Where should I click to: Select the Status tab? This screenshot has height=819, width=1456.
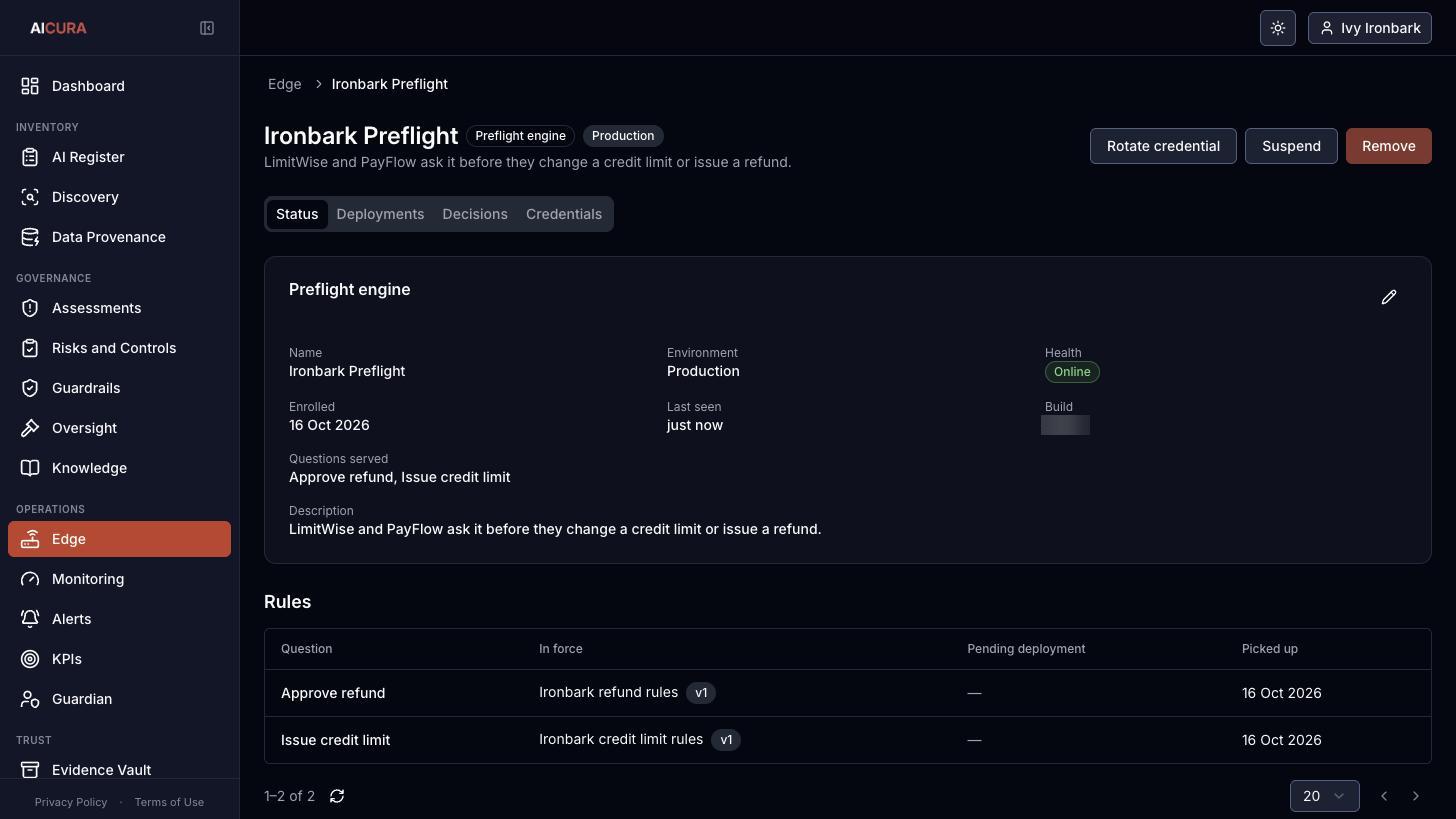297,214
